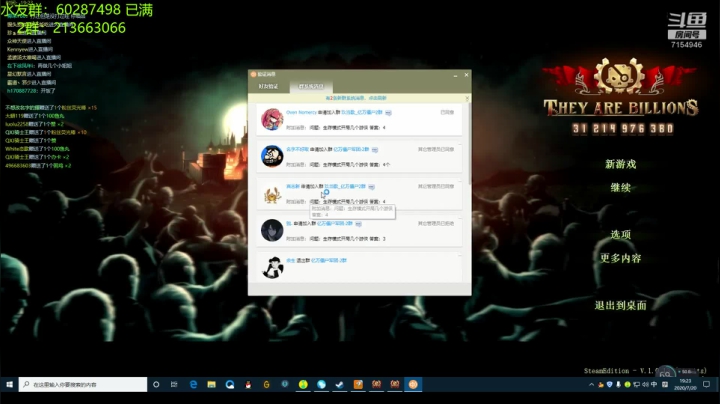The width and height of the screenshot is (720, 404).
Task: Open 选项 in the game menu
Action: 621,235
